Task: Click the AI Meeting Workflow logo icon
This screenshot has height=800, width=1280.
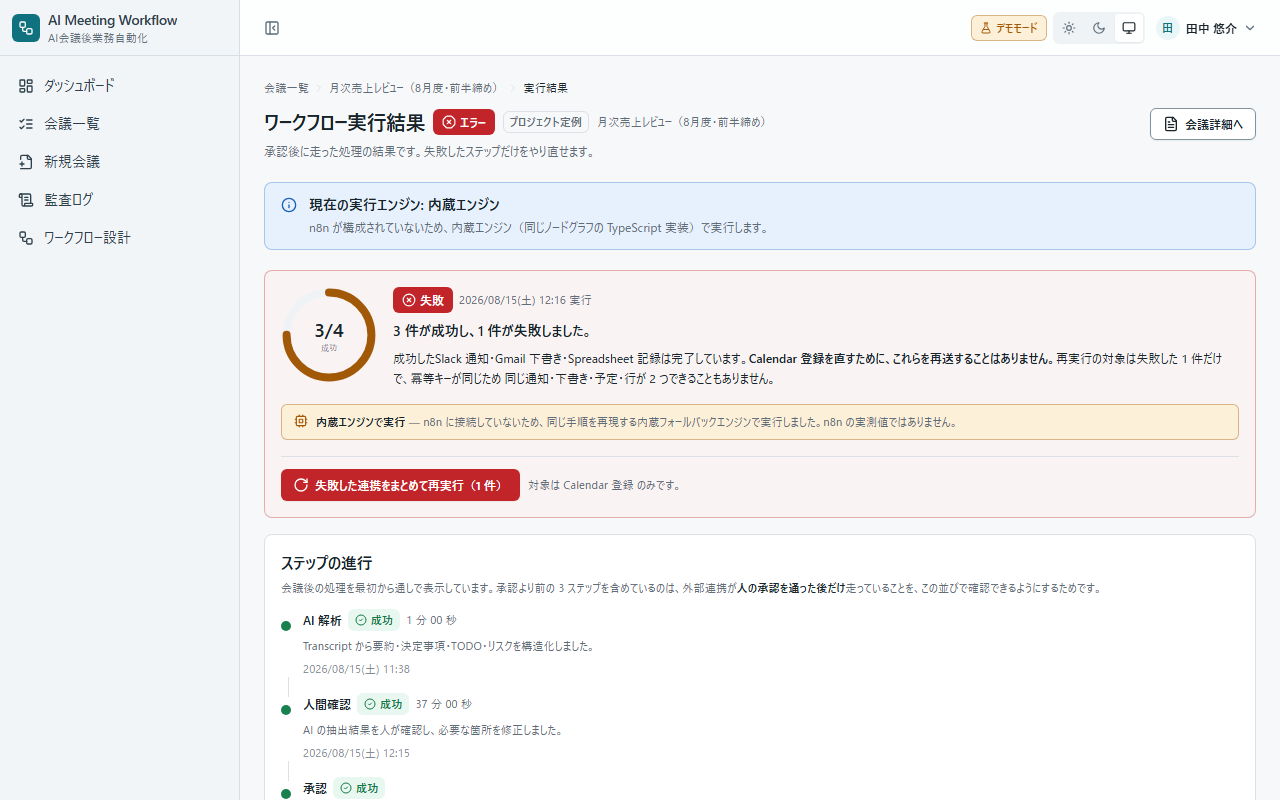Action: (26, 28)
